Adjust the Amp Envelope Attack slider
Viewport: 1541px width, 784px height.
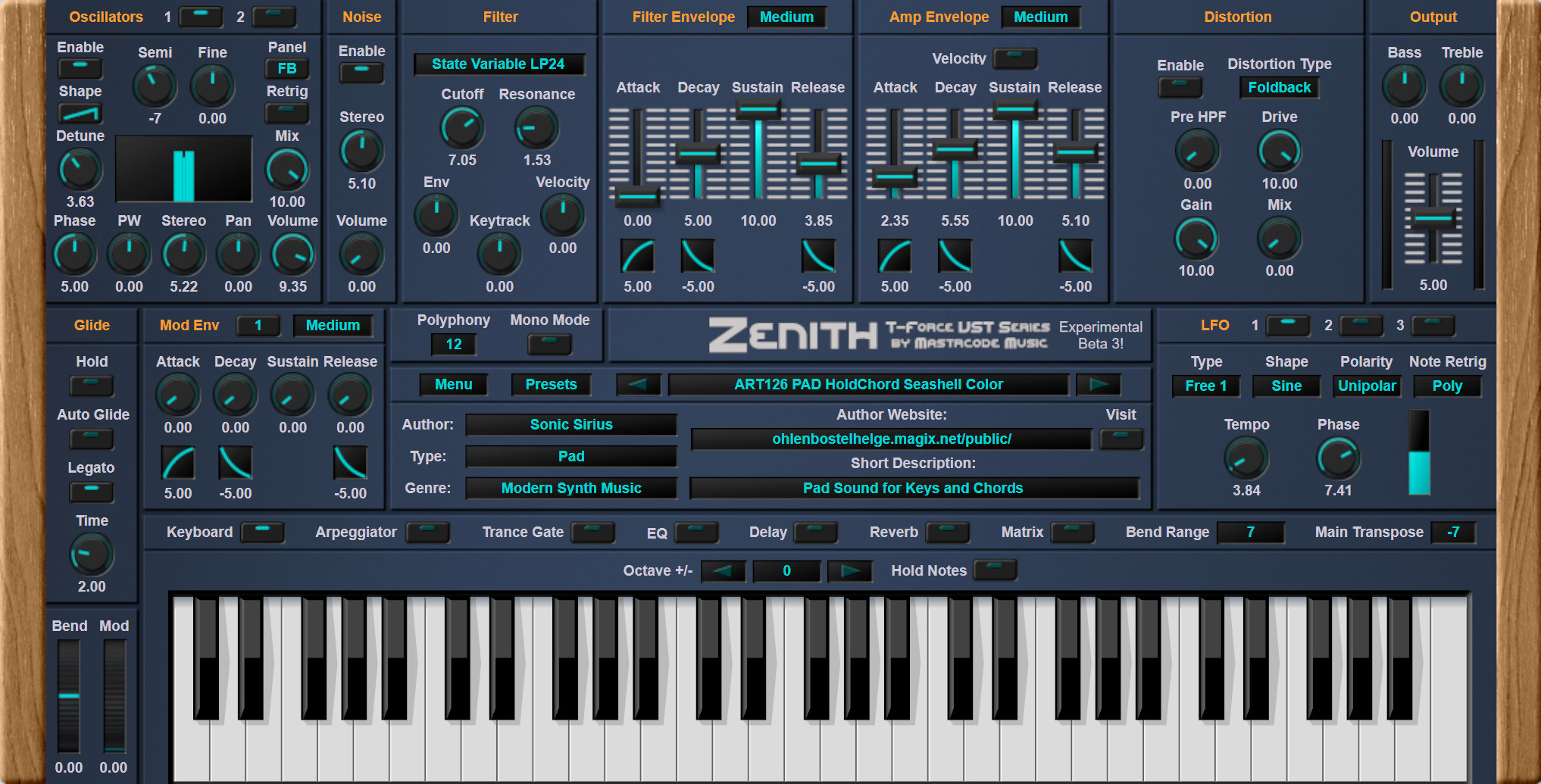coord(895,154)
